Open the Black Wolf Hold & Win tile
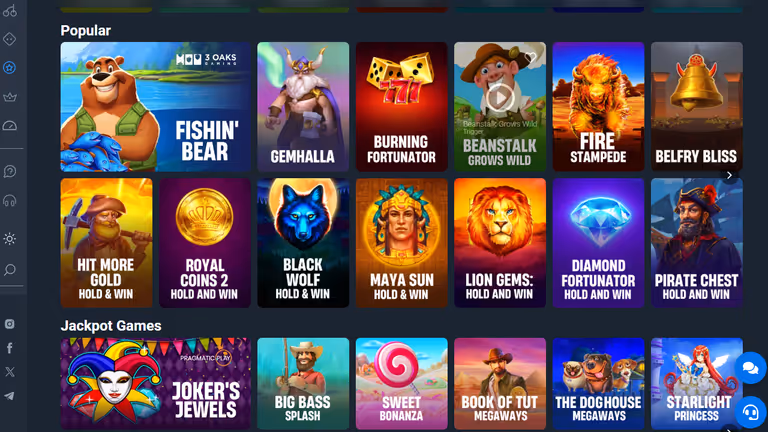The width and height of the screenshot is (768, 432). tap(303, 243)
